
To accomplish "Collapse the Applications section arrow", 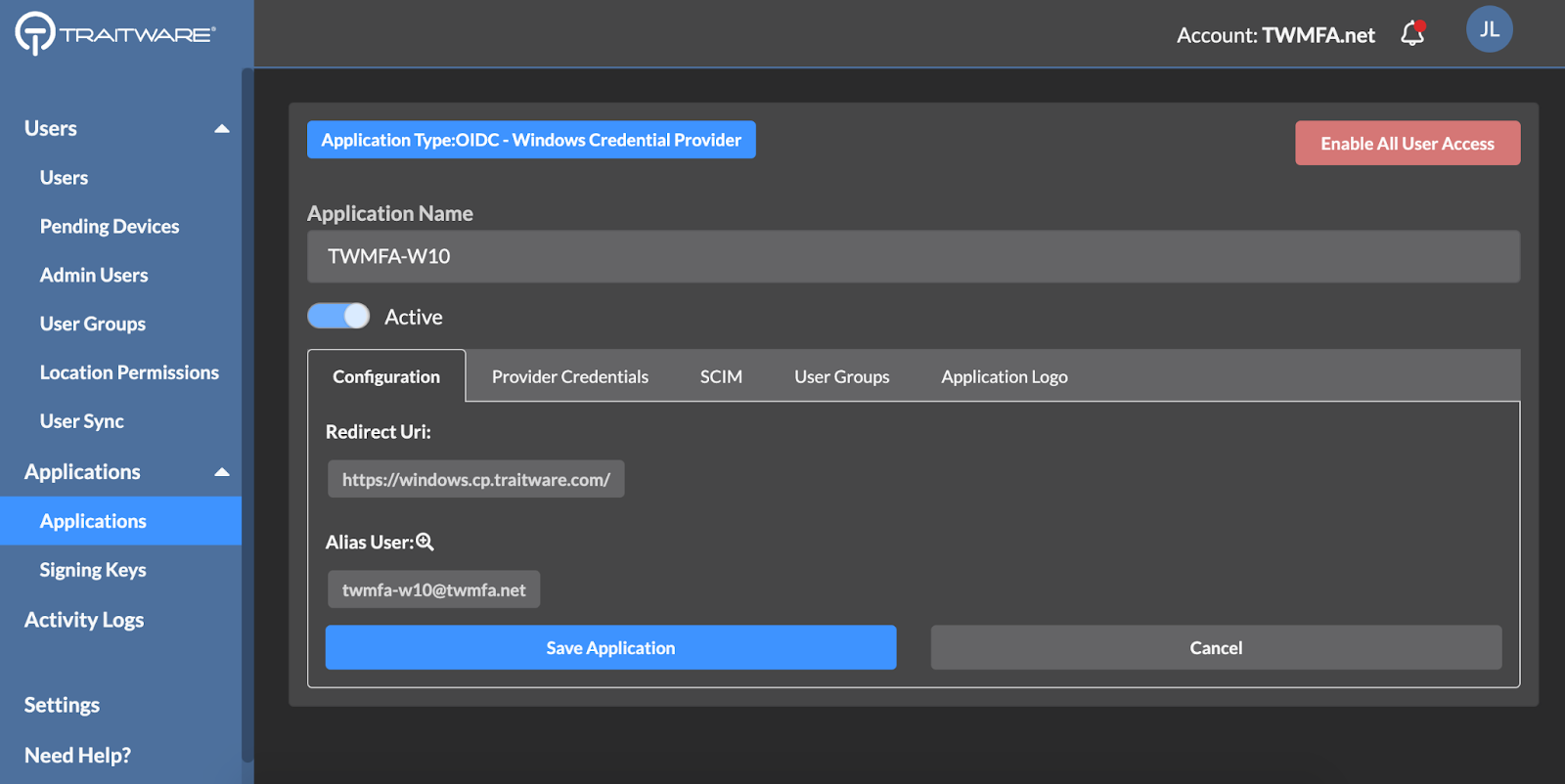I will (x=222, y=472).
